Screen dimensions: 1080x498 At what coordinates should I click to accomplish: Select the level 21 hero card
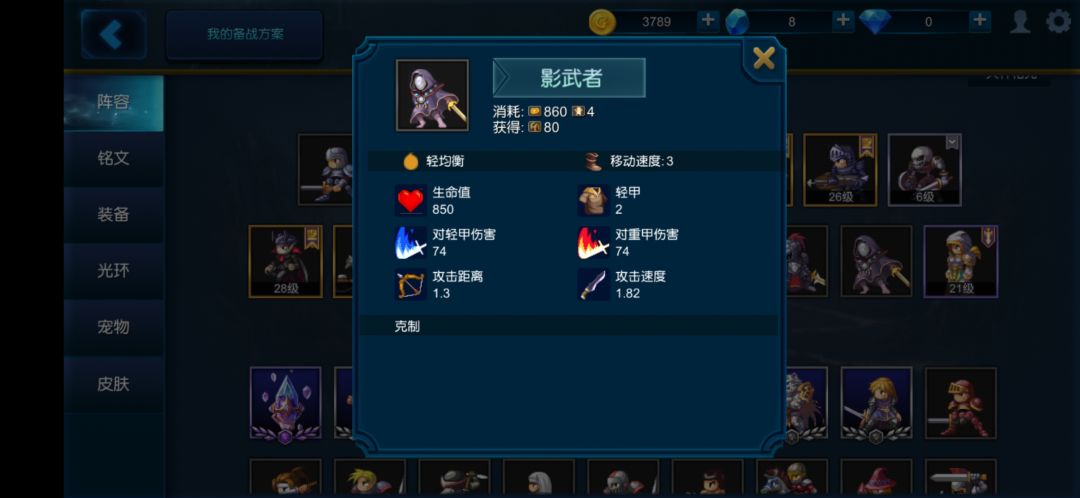pyautogui.click(x=960, y=262)
